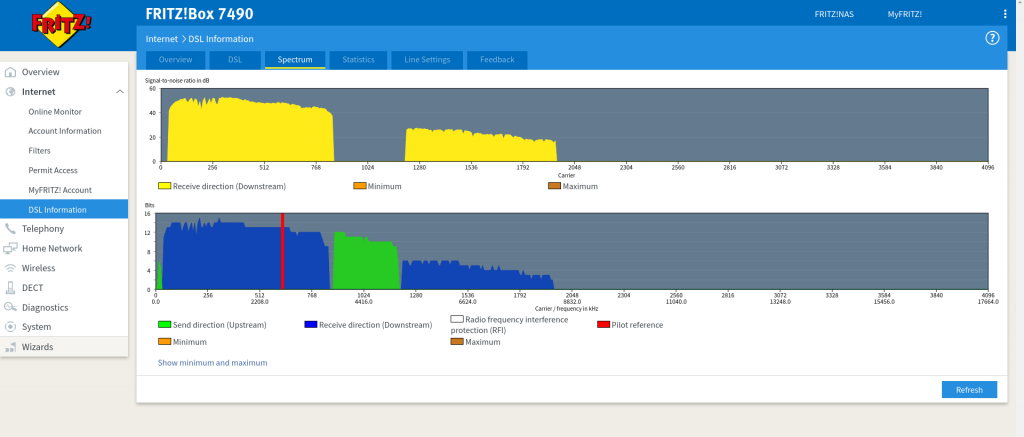Image resolution: width=1024 pixels, height=437 pixels.
Task: Click the Wireless signal icon
Action: pyautogui.click(x=10, y=268)
